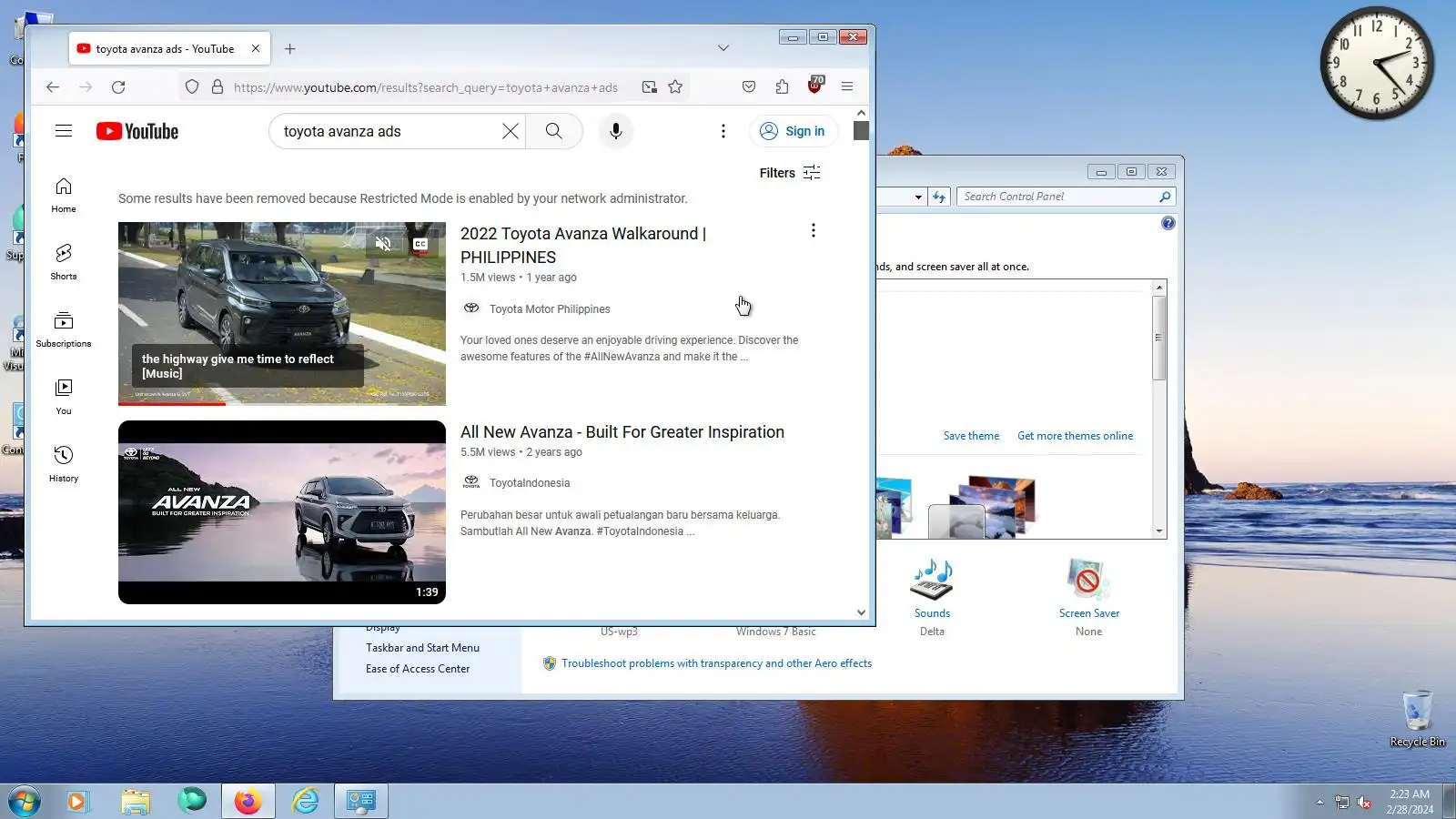Screen dimensions: 1456x819
Task: Open the YouTube guide hamburger menu
Action: 64,131
